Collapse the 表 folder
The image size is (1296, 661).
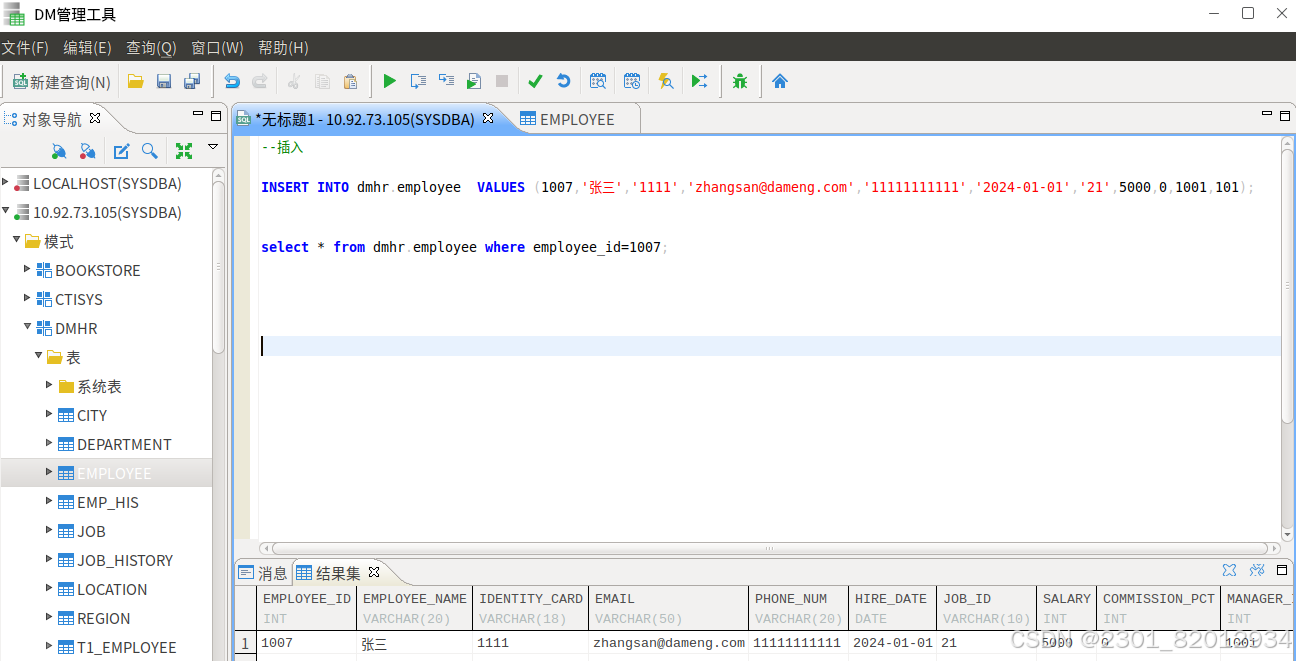click(x=39, y=356)
